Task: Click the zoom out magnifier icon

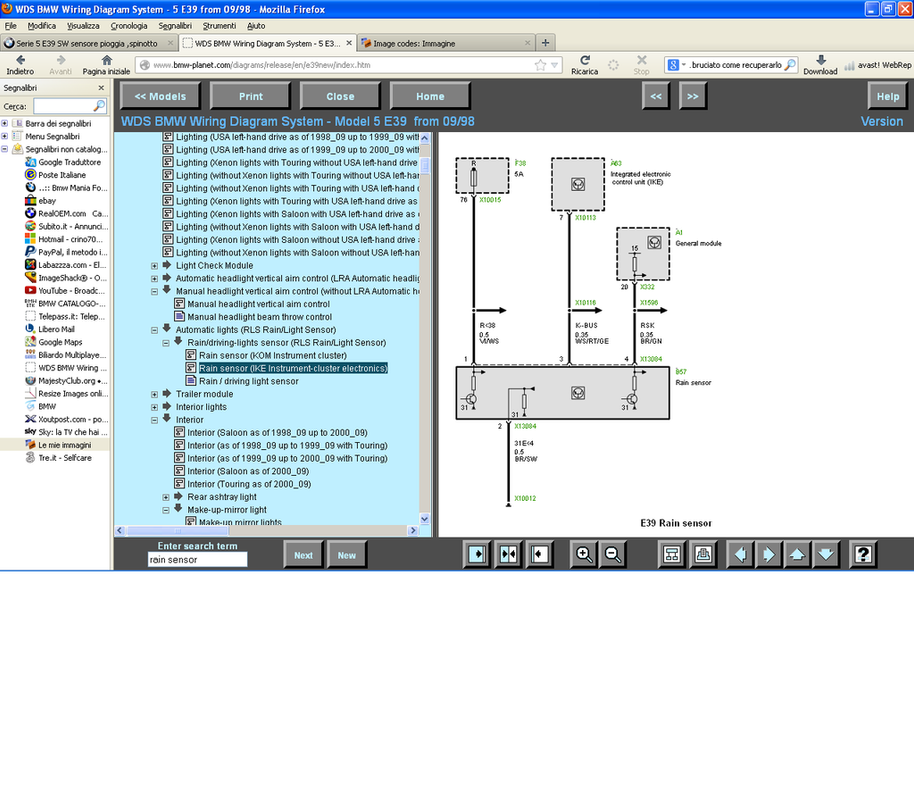Action: [613, 554]
